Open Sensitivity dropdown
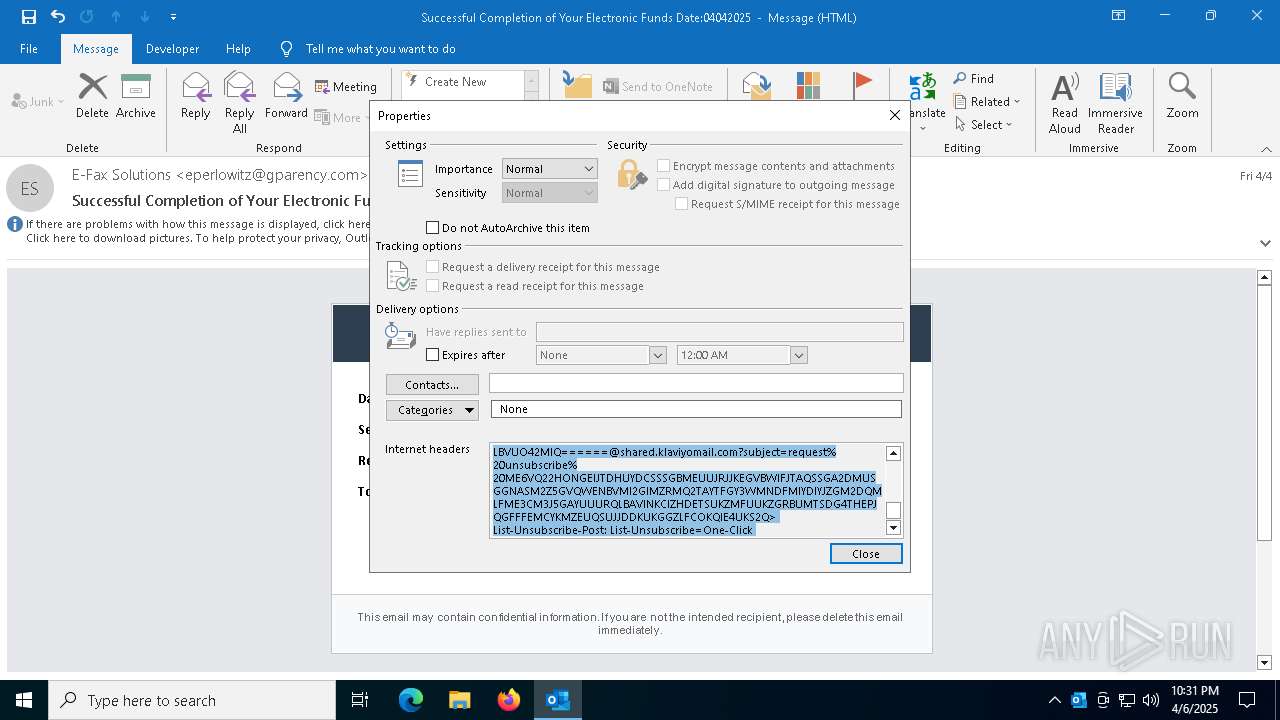 click(549, 193)
